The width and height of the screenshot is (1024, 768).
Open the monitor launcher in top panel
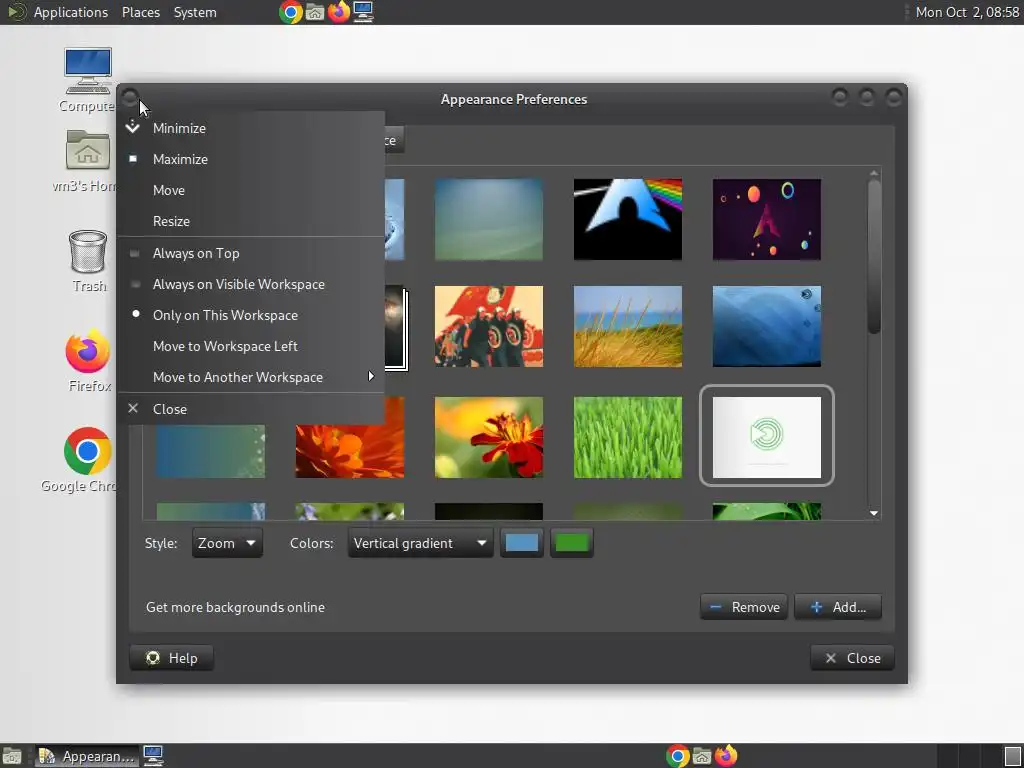coord(363,12)
